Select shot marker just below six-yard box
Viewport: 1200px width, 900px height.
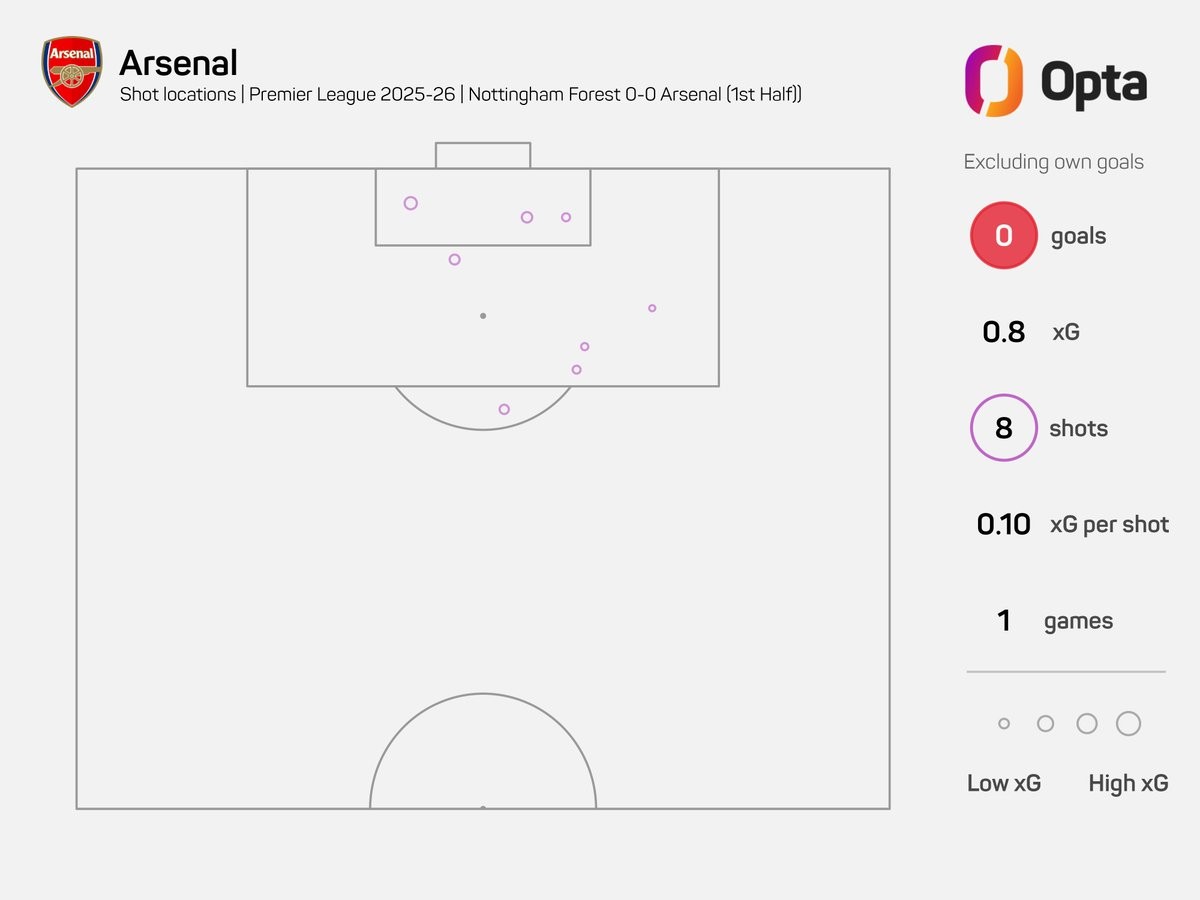point(455,259)
